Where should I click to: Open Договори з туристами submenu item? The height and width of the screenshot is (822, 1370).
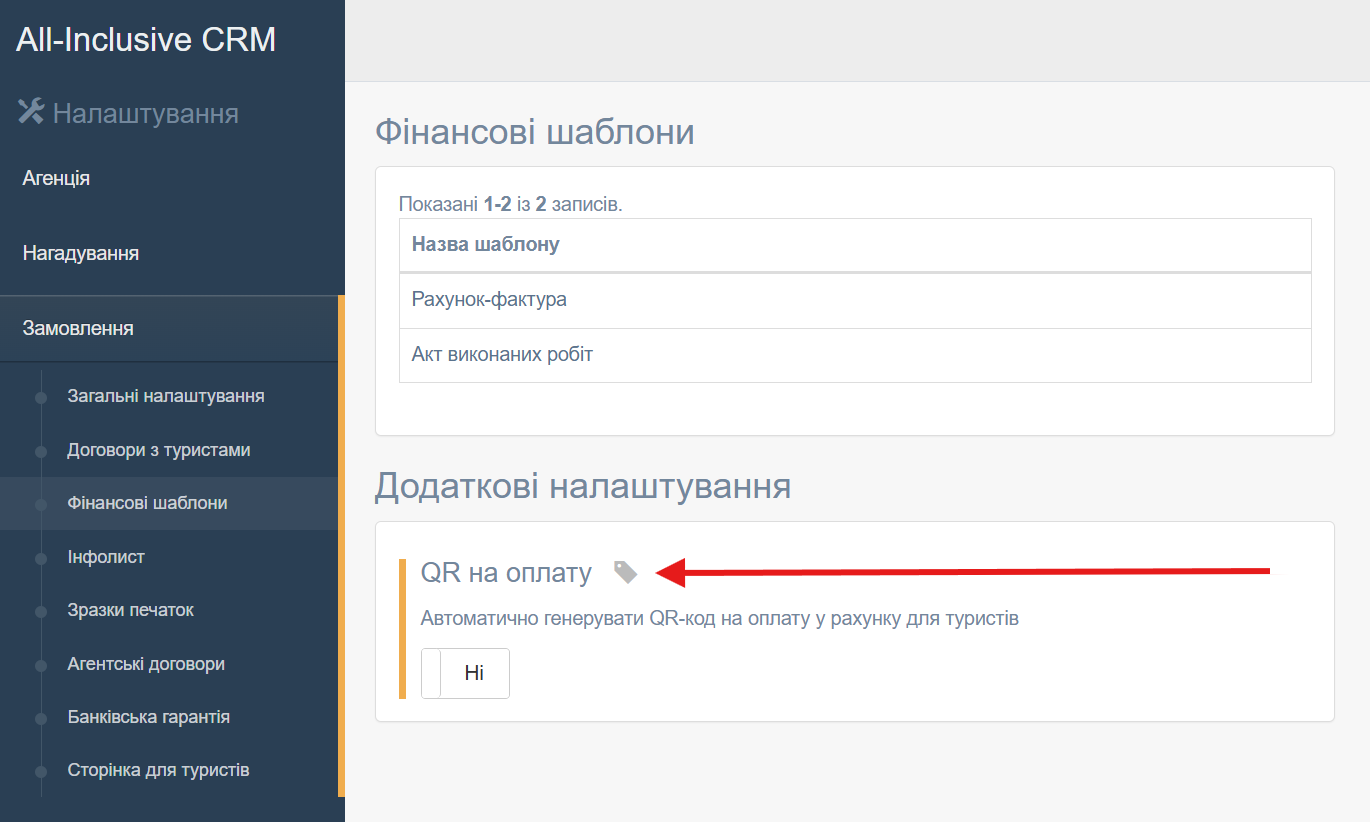click(159, 450)
